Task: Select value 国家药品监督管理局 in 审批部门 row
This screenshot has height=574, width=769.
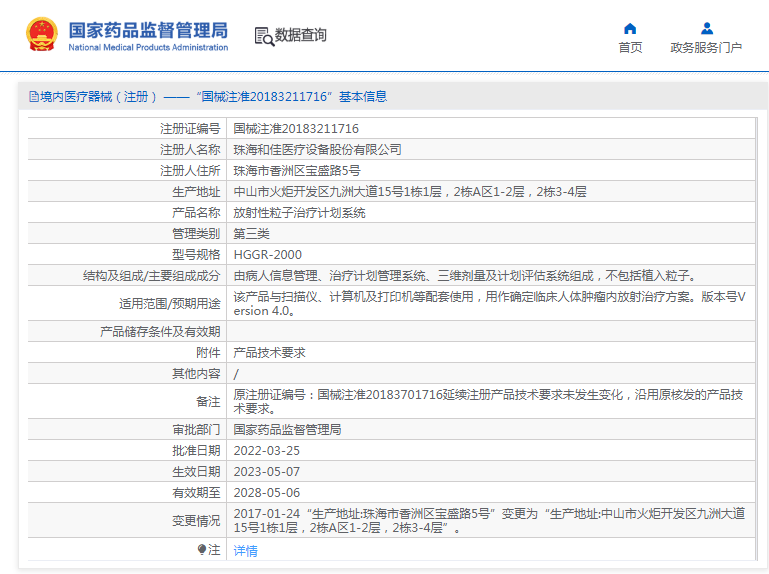Action: click(287, 430)
